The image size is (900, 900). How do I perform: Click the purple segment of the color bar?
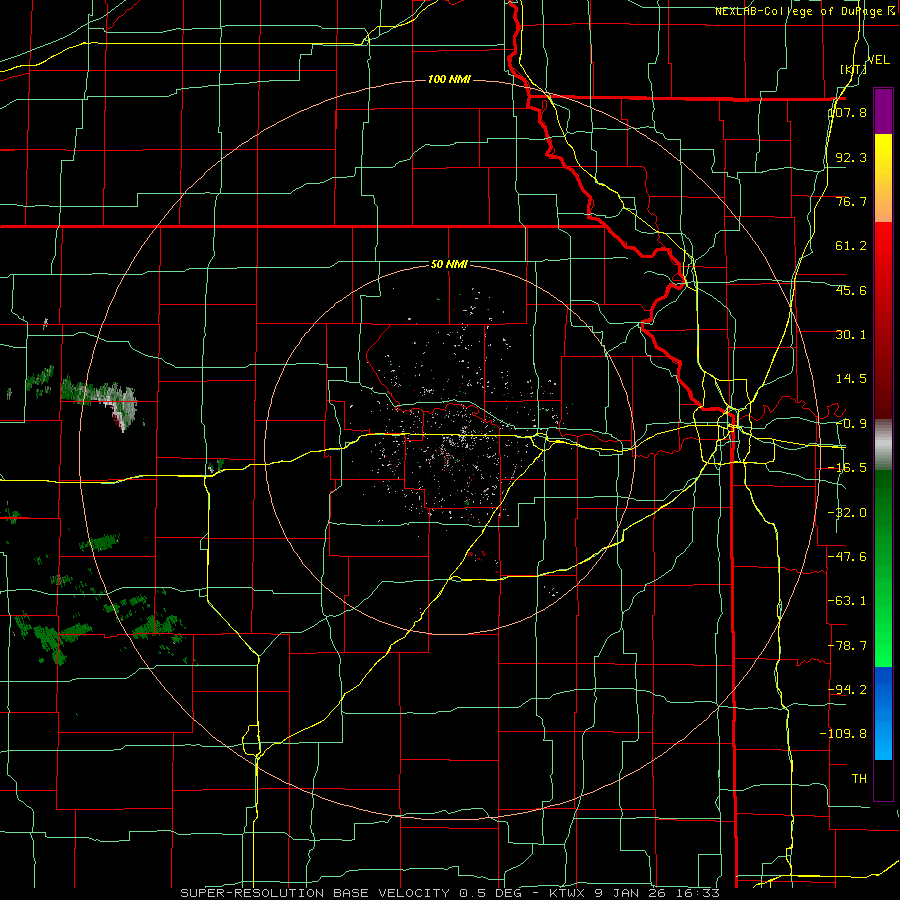883,111
